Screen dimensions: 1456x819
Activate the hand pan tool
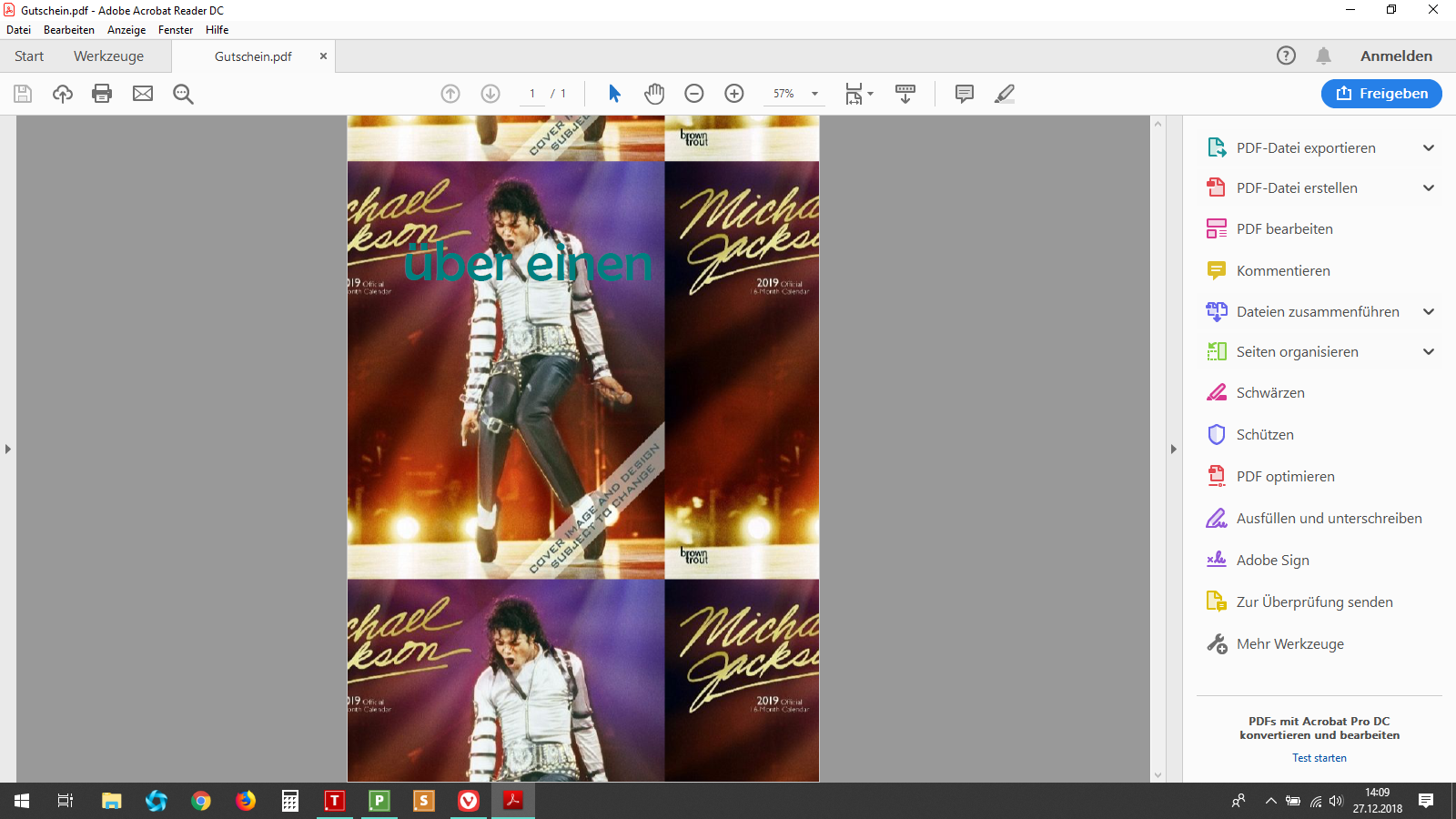(654, 94)
